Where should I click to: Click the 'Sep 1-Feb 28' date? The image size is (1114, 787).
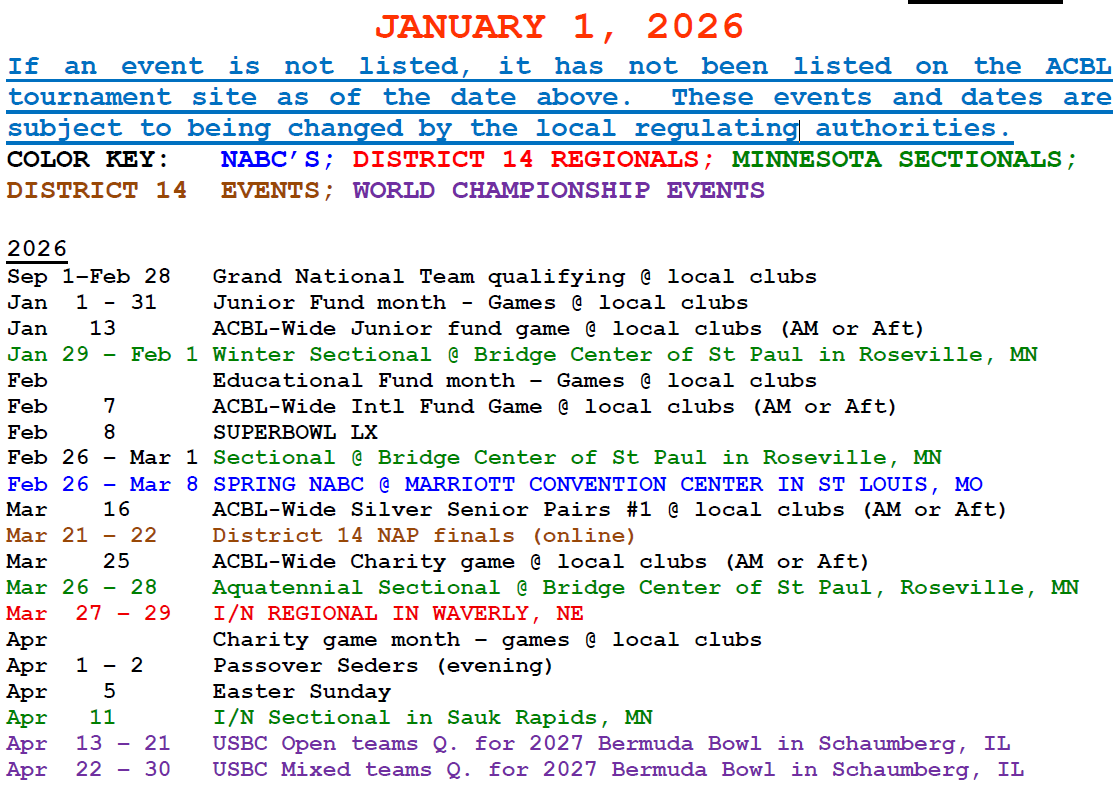pos(89,277)
